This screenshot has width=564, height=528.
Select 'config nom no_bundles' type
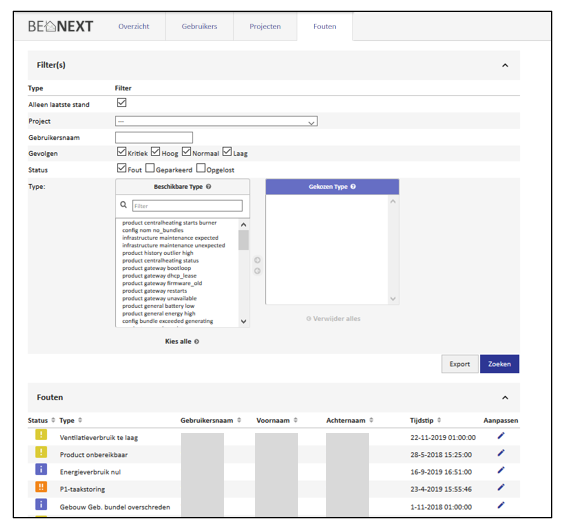(153, 230)
